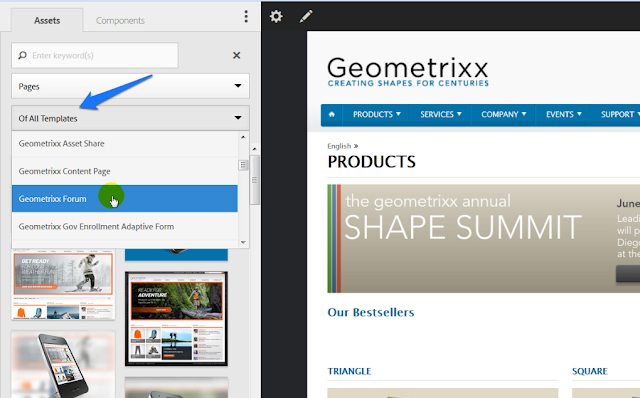This screenshot has width=640, height=398.
Task: Go to home icon in Geometrixx navigation
Action: tap(331, 114)
